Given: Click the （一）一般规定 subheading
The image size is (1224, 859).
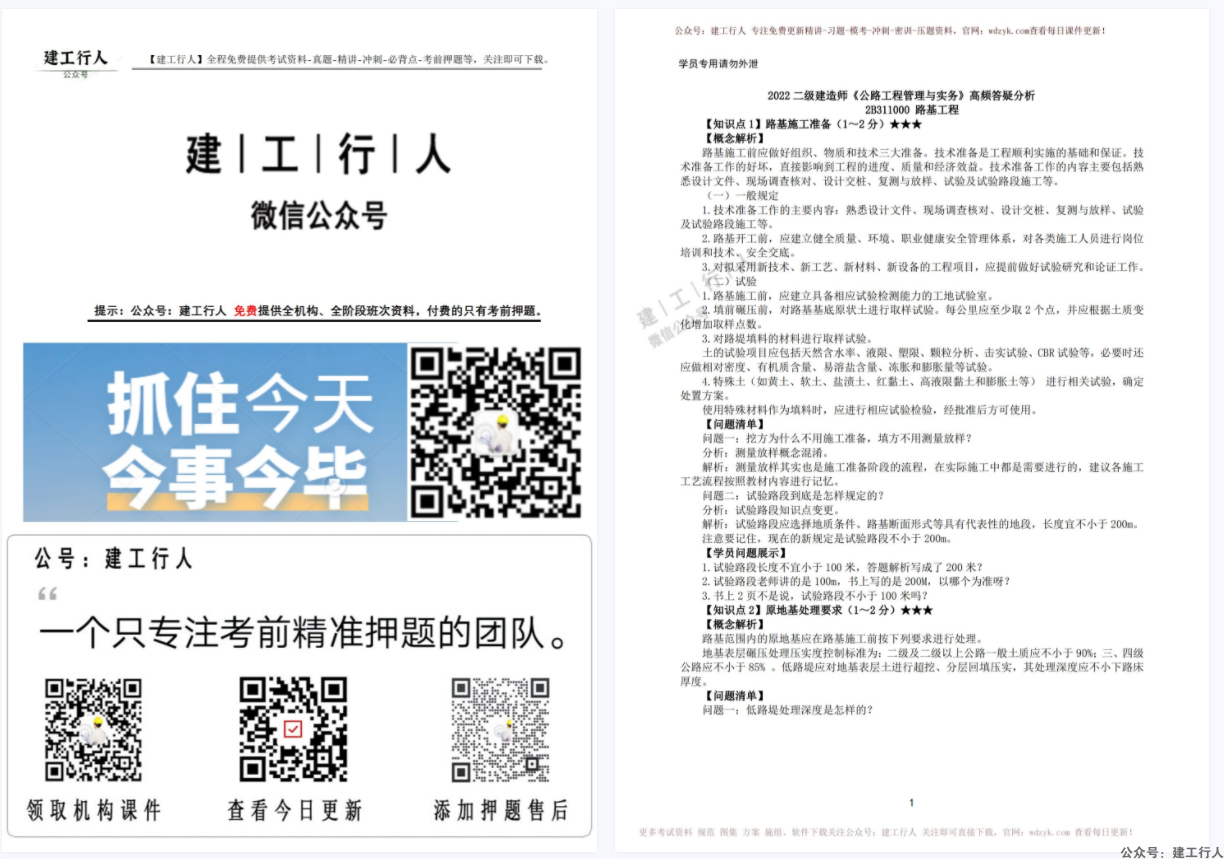Looking at the screenshot, I should (x=743, y=196).
